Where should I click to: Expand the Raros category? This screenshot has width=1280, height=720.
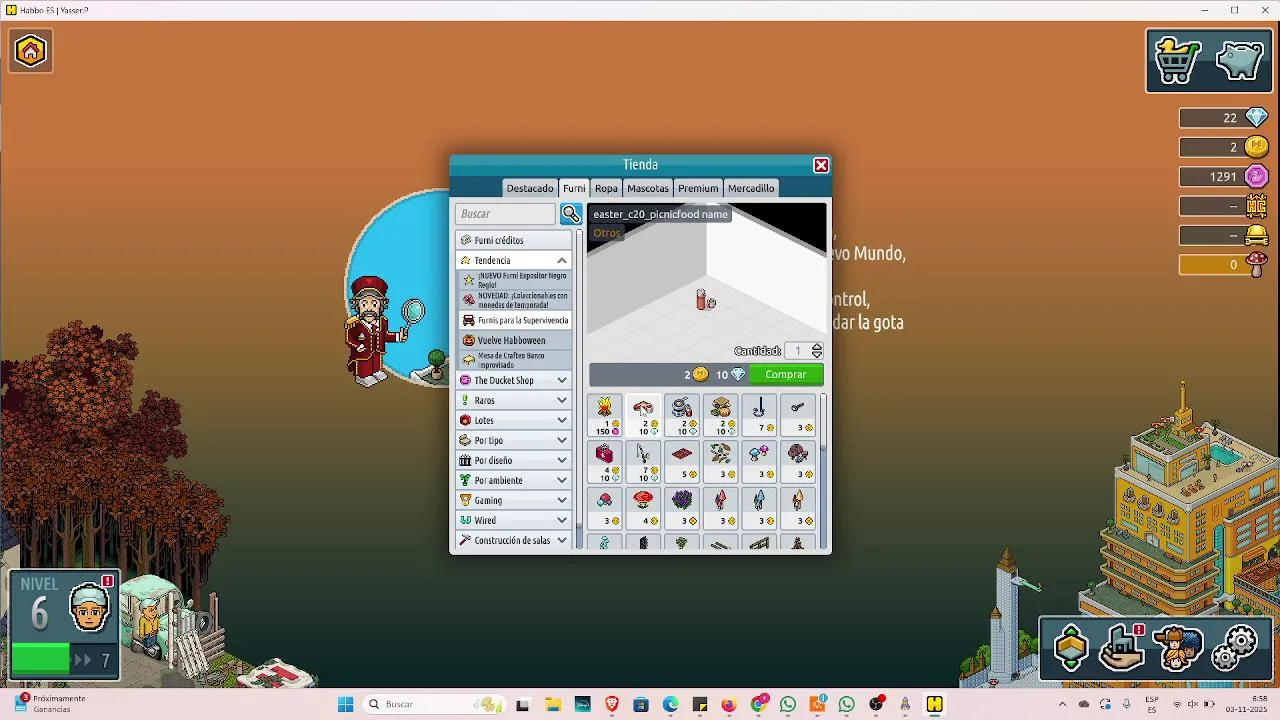pyautogui.click(x=514, y=400)
